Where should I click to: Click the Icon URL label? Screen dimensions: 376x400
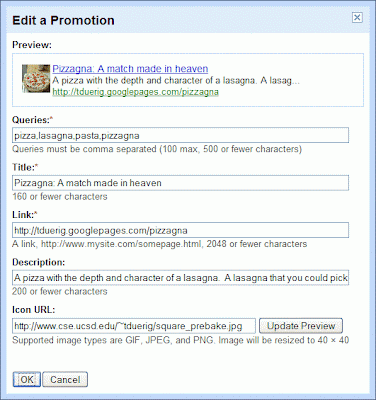[33, 310]
